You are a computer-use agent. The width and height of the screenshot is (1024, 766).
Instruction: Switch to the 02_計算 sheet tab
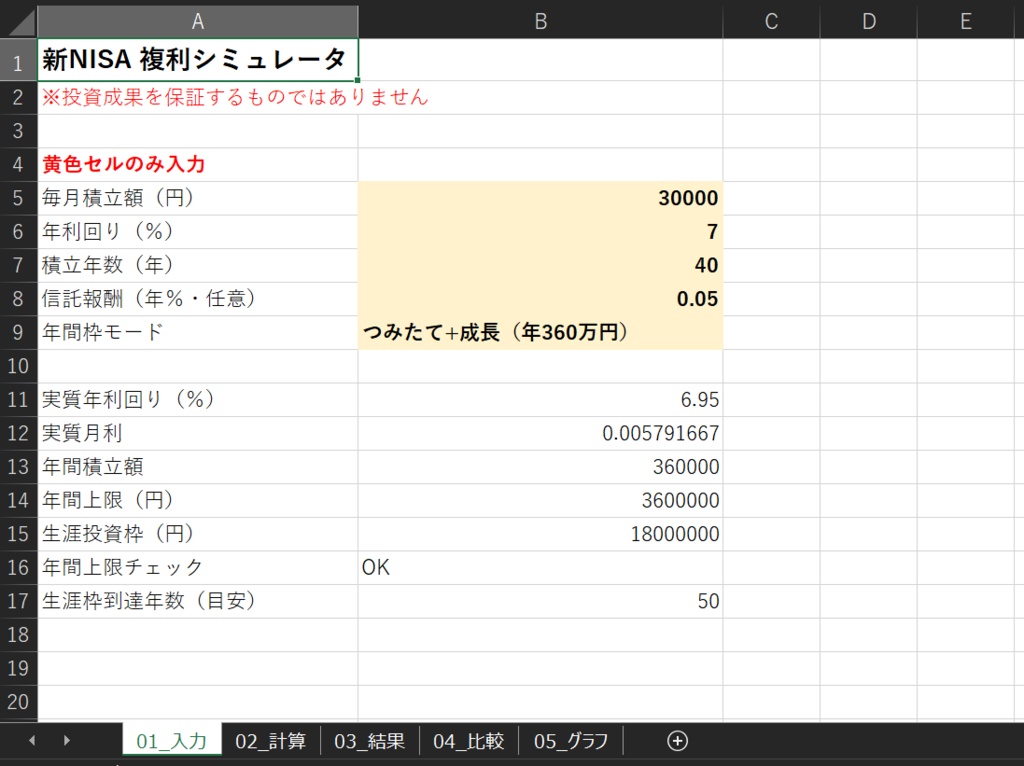point(271,740)
